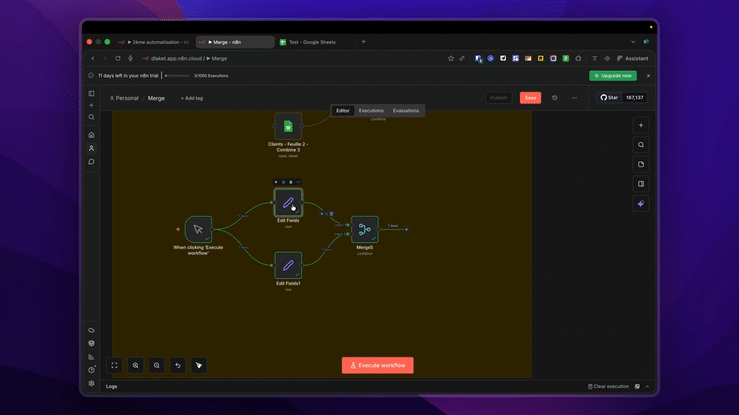This screenshot has height=415, width=739.
Task: Click the Execute workflow button
Action: coord(378,365)
